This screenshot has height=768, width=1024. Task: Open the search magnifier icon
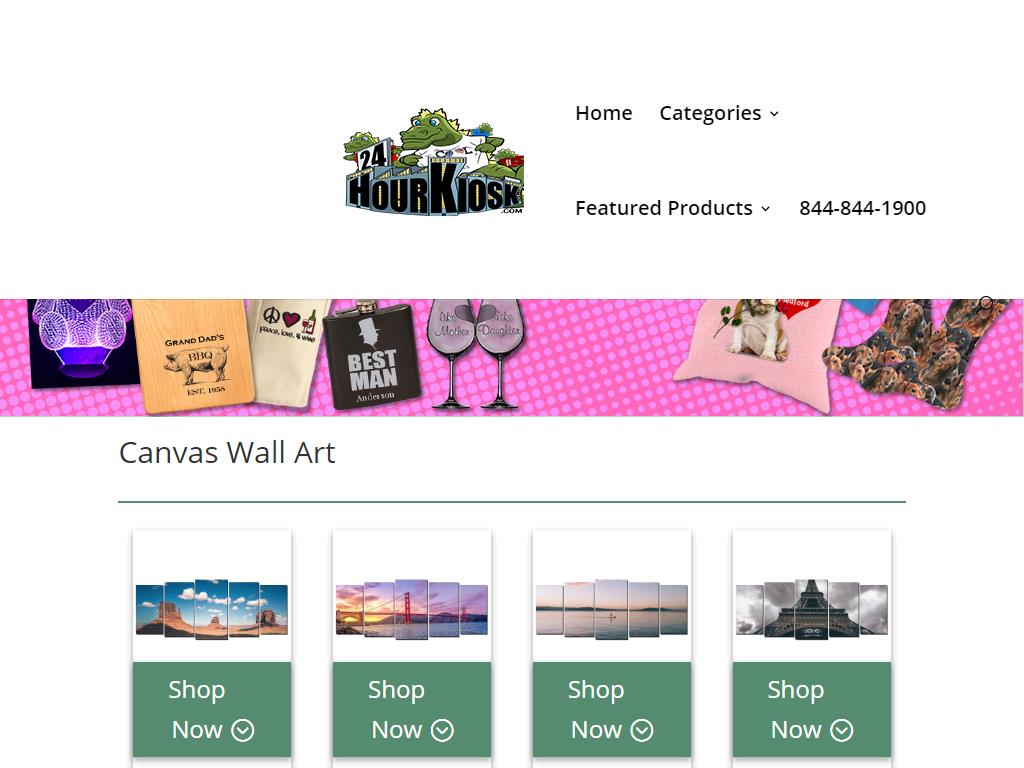[x=985, y=304]
